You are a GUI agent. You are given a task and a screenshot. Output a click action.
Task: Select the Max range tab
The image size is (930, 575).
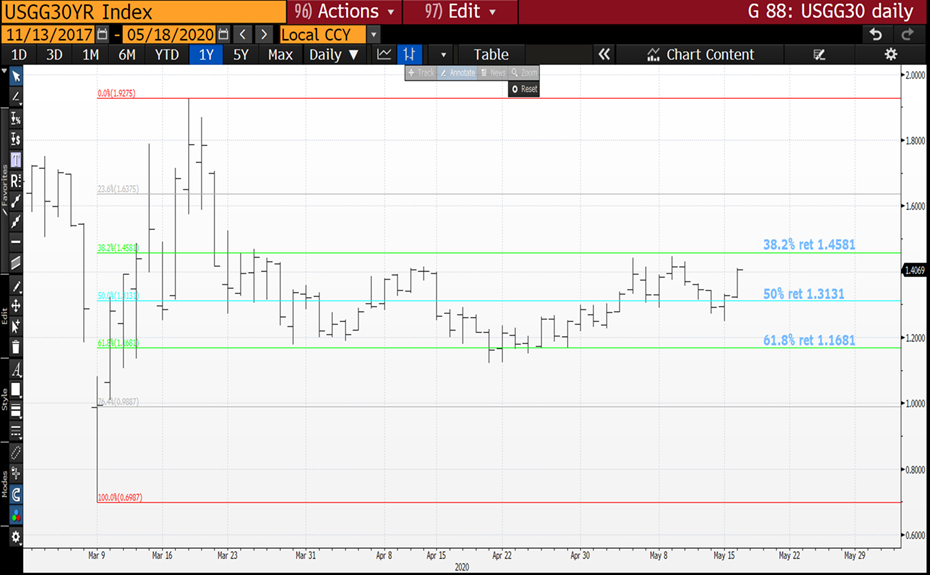point(280,55)
